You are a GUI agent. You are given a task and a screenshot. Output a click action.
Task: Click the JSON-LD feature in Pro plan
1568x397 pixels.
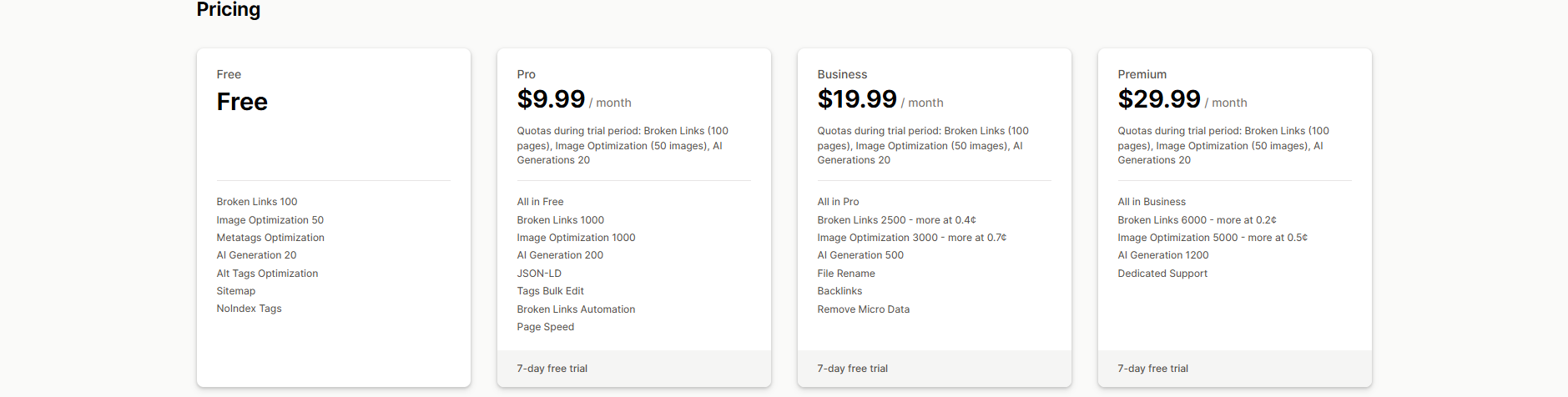point(539,274)
